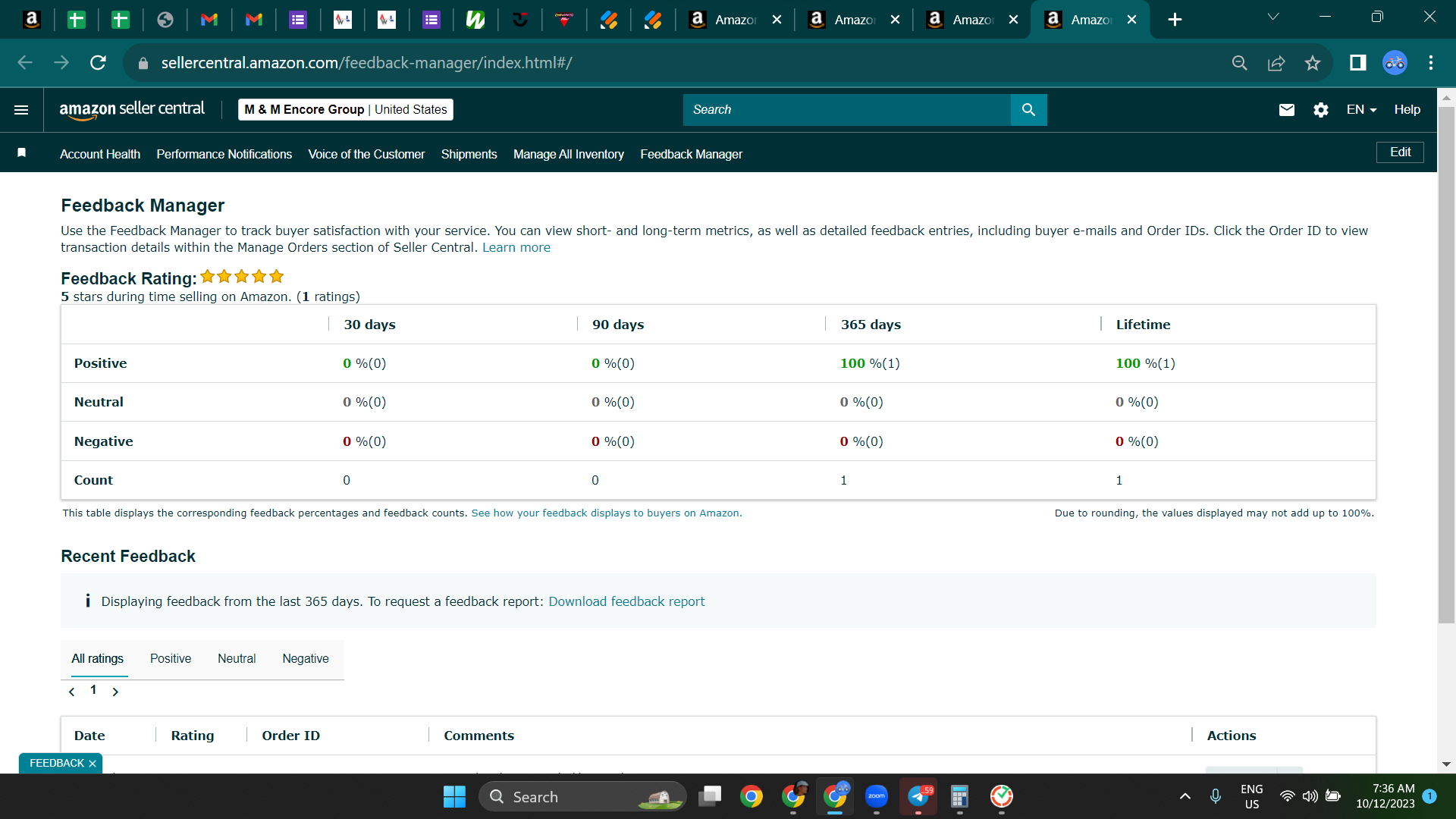This screenshot has height=819, width=1456.
Task: Open the hamburger navigation menu
Action: 21,110
